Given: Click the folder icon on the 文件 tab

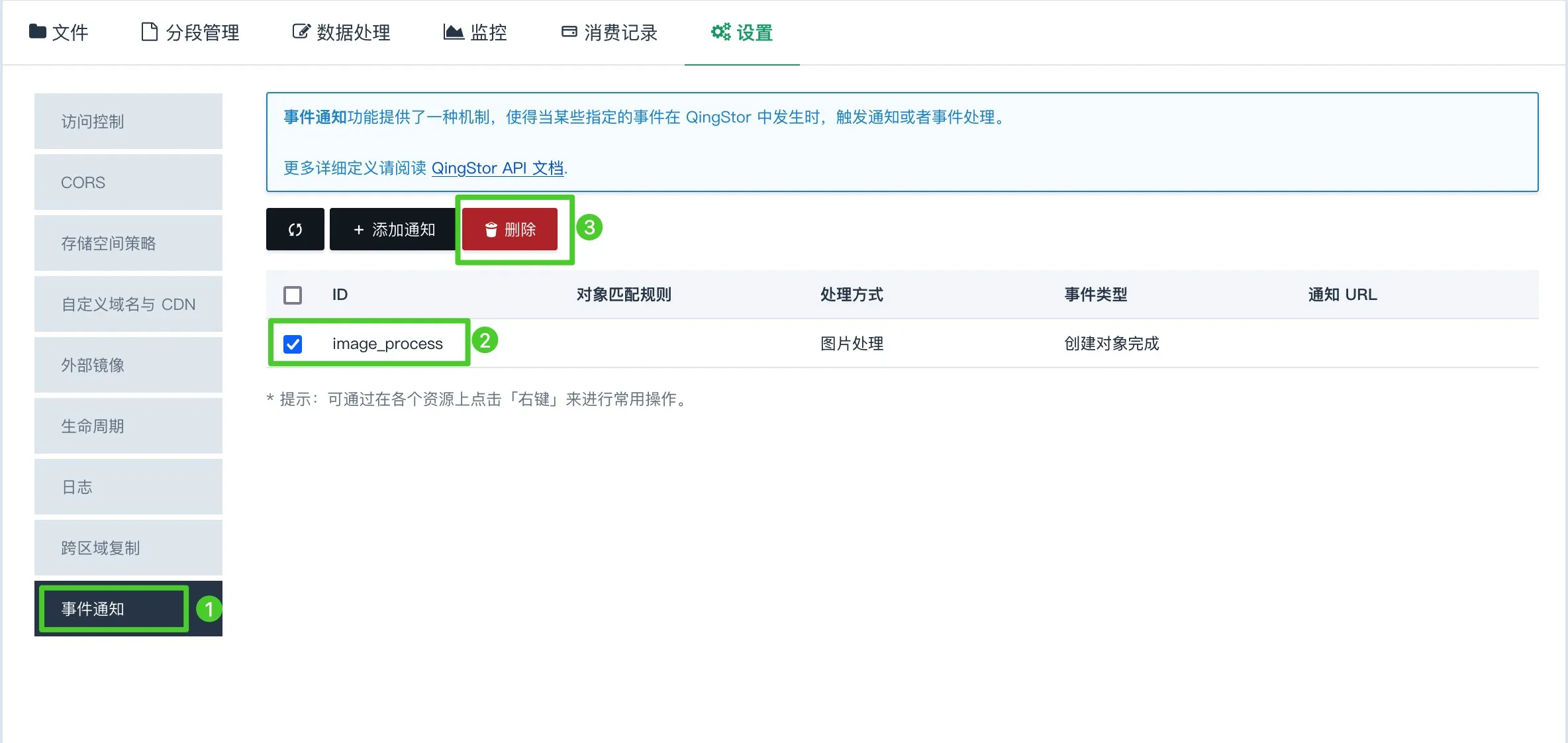Looking at the screenshot, I should (x=37, y=30).
